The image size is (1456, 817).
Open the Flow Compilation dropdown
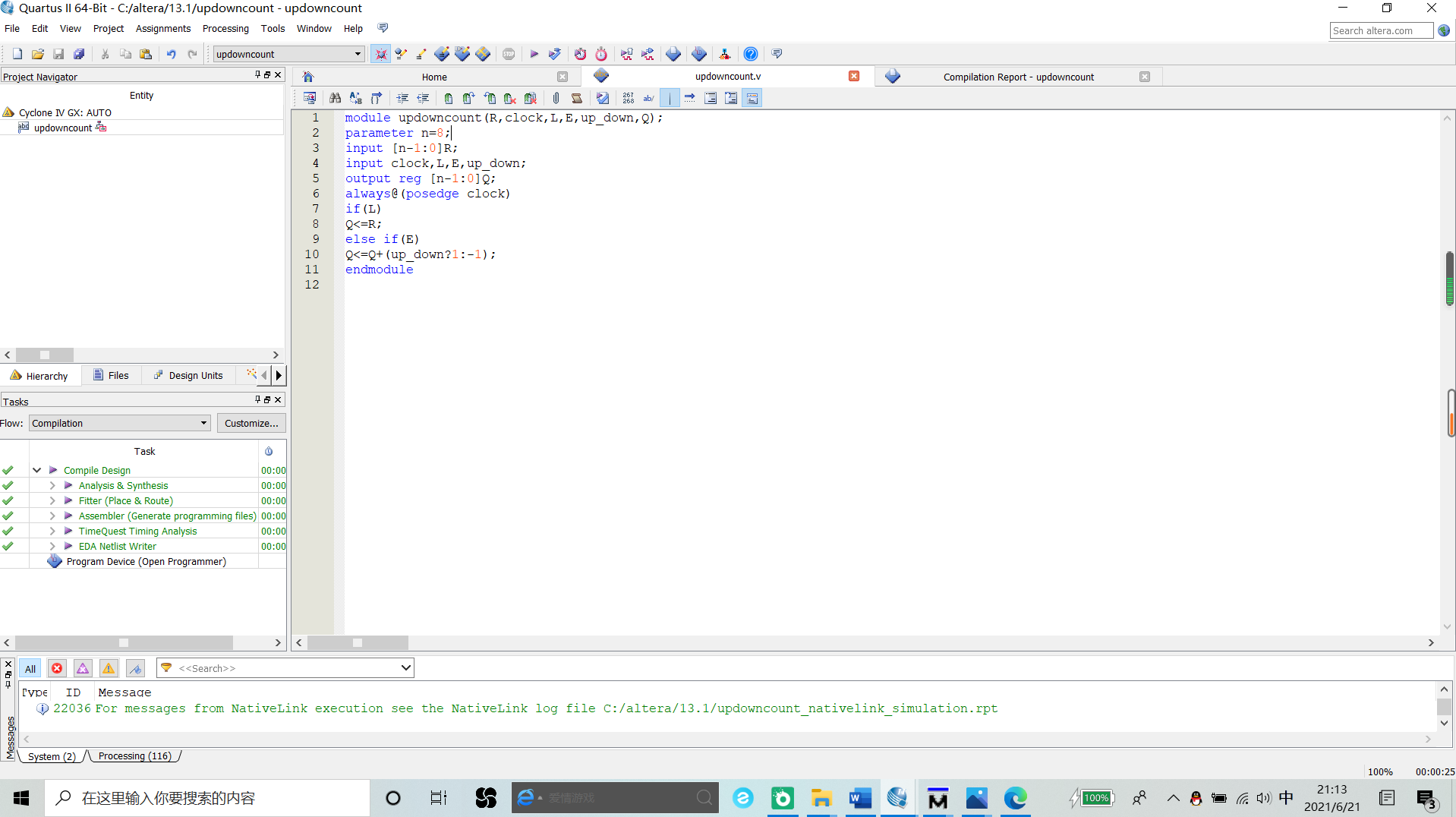119,423
